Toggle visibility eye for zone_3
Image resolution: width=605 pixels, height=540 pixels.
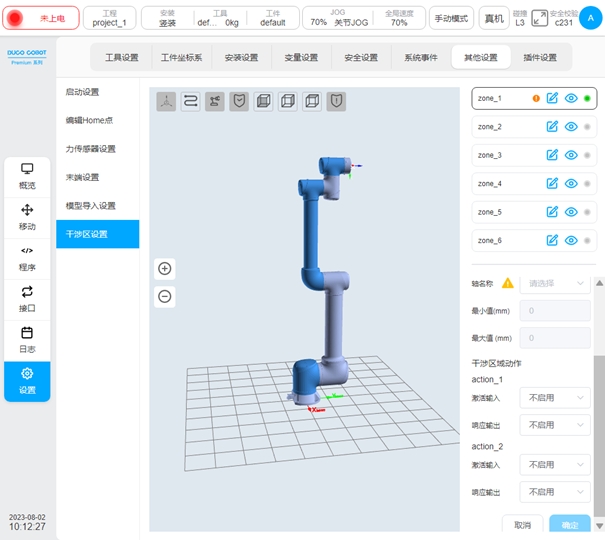pyautogui.click(x=571, y=155)
